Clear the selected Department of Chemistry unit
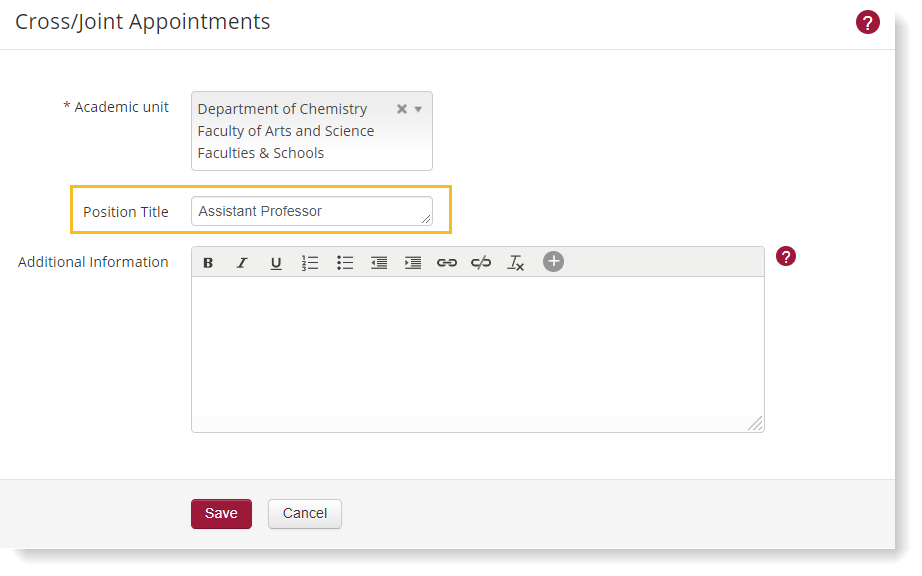Image resolution: width=922 pixels, height=576 pixels. tap(402, 109)
